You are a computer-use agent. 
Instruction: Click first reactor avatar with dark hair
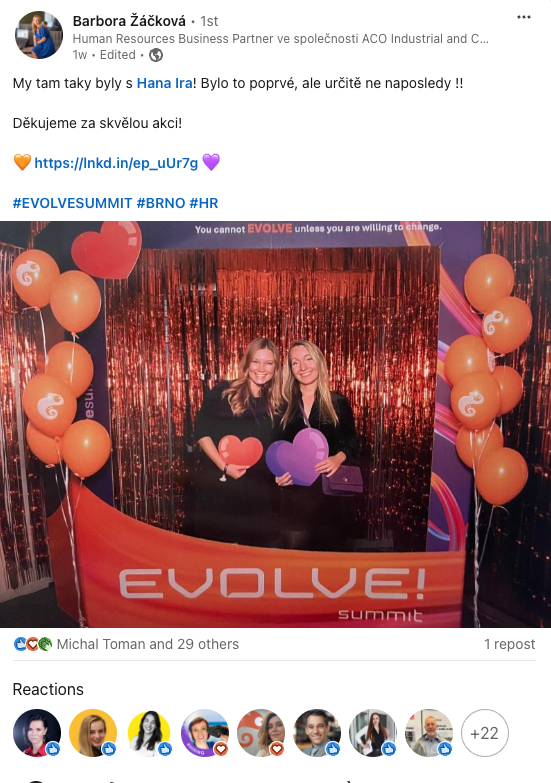(37, 733)
